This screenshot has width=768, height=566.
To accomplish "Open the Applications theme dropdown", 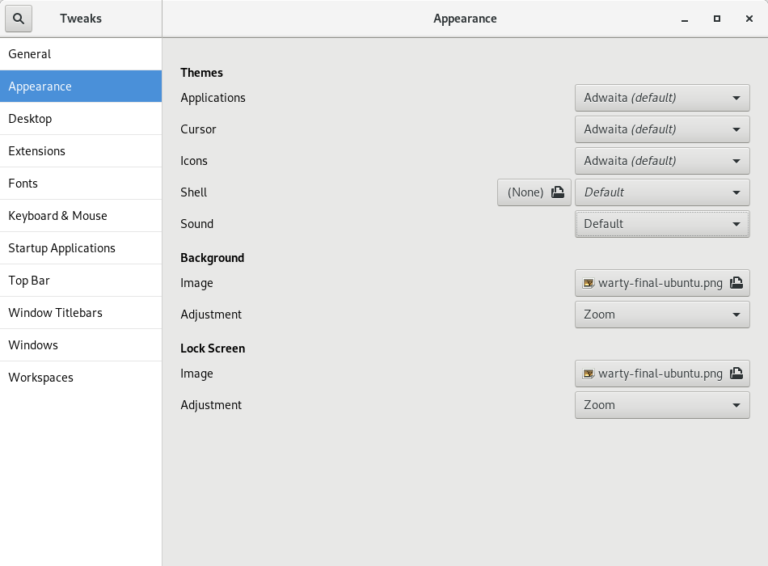I will (662, 98).
